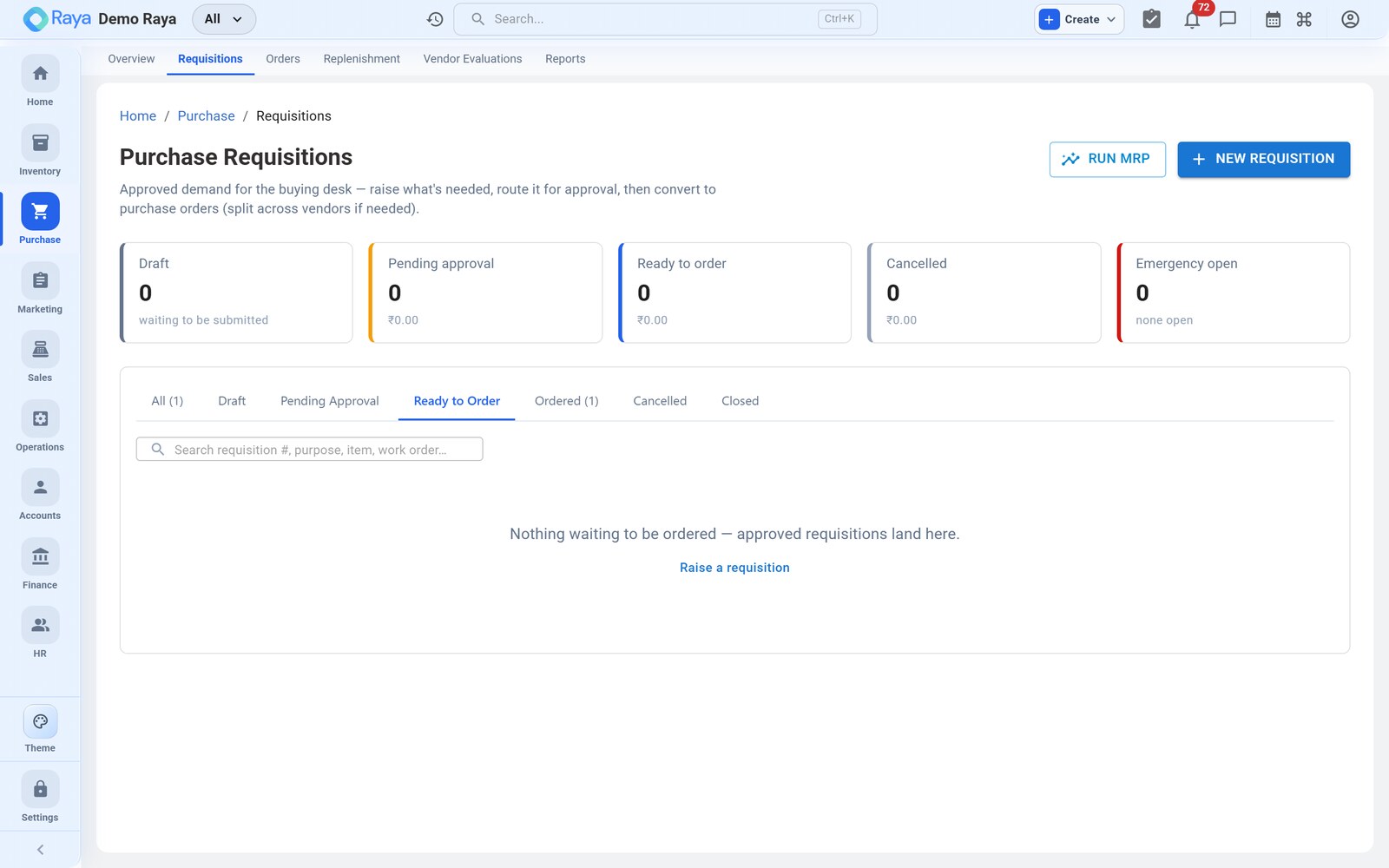Viewport: 1389px width, 868px height.
Task: Open the Reports tab
Action: (565, 59)
